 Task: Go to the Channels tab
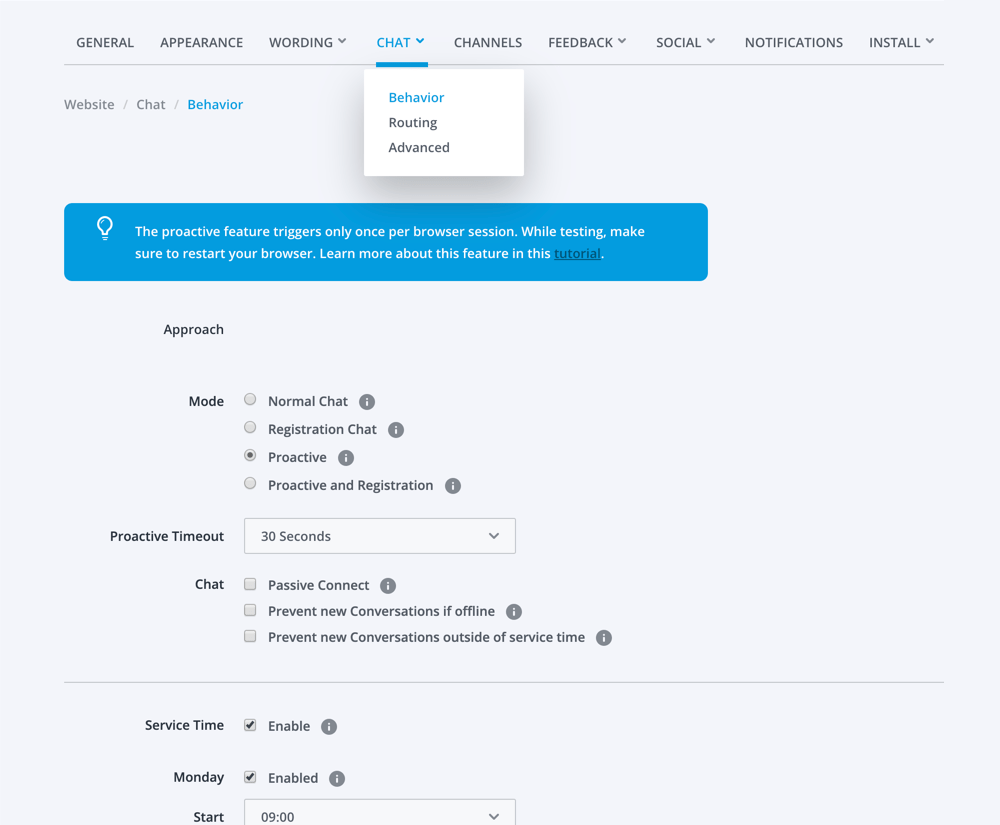tap(488, 43)
